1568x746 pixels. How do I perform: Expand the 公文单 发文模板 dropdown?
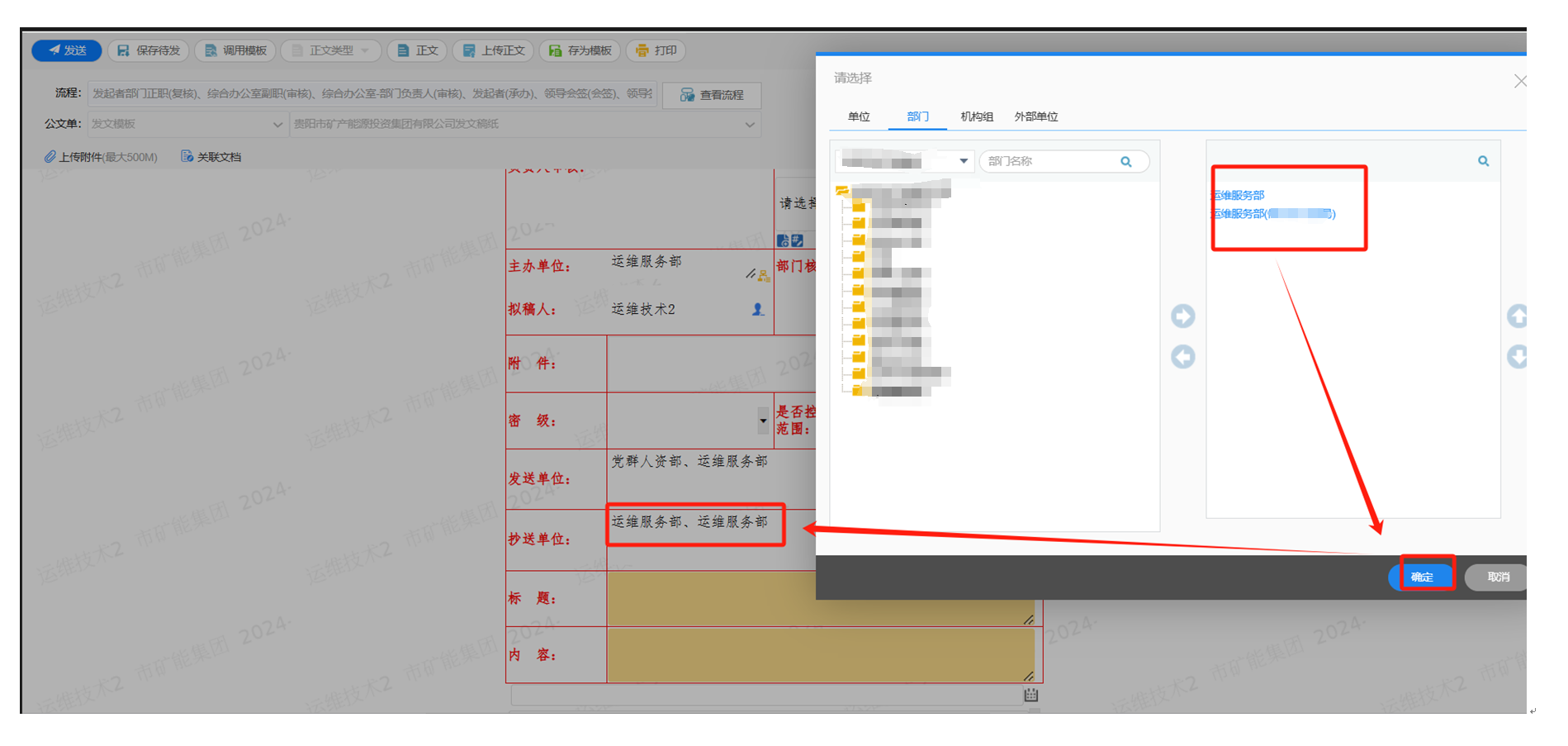(x=277, y=125)
